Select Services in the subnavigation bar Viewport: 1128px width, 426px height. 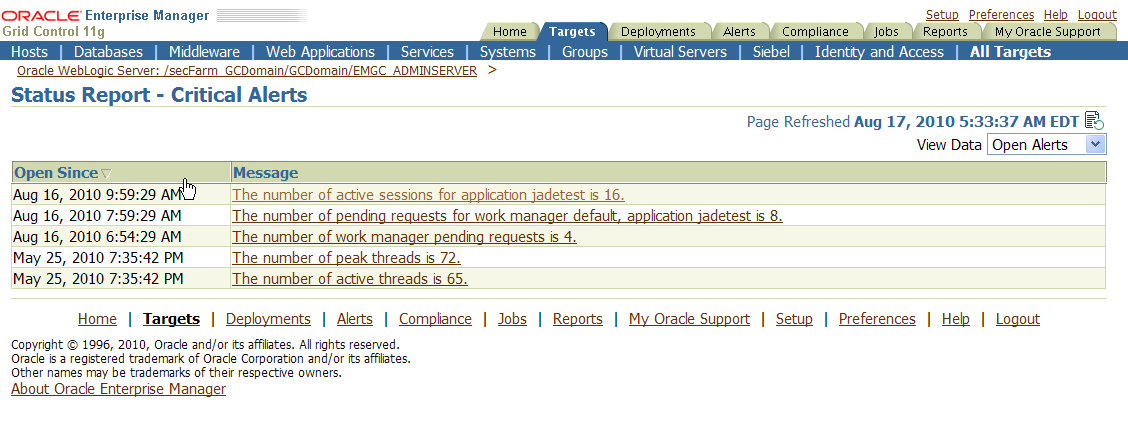tap(427, 52)
